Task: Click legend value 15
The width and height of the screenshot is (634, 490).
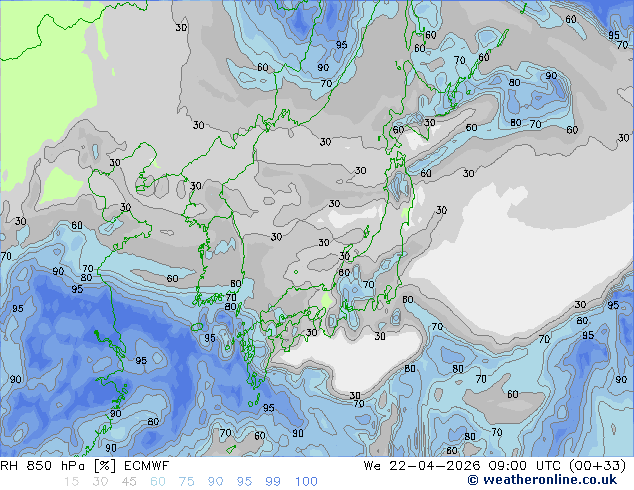Action: 71,482
